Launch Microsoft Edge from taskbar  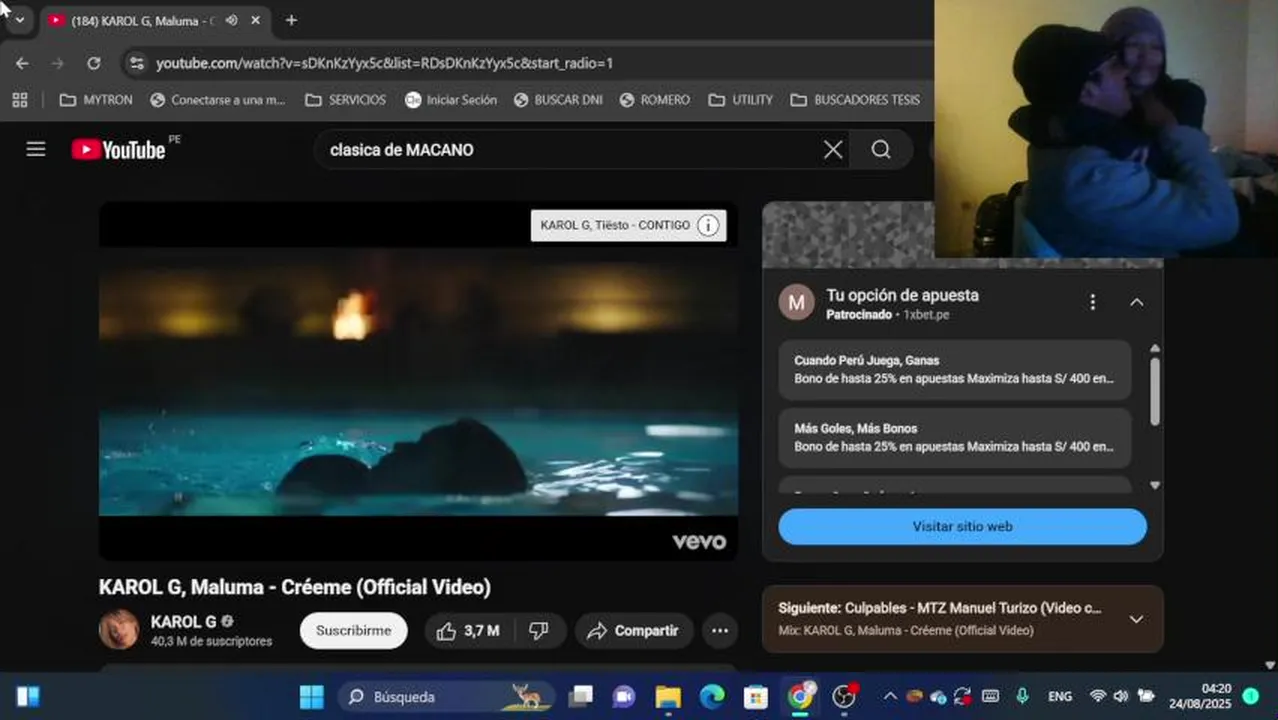[712, 696]
